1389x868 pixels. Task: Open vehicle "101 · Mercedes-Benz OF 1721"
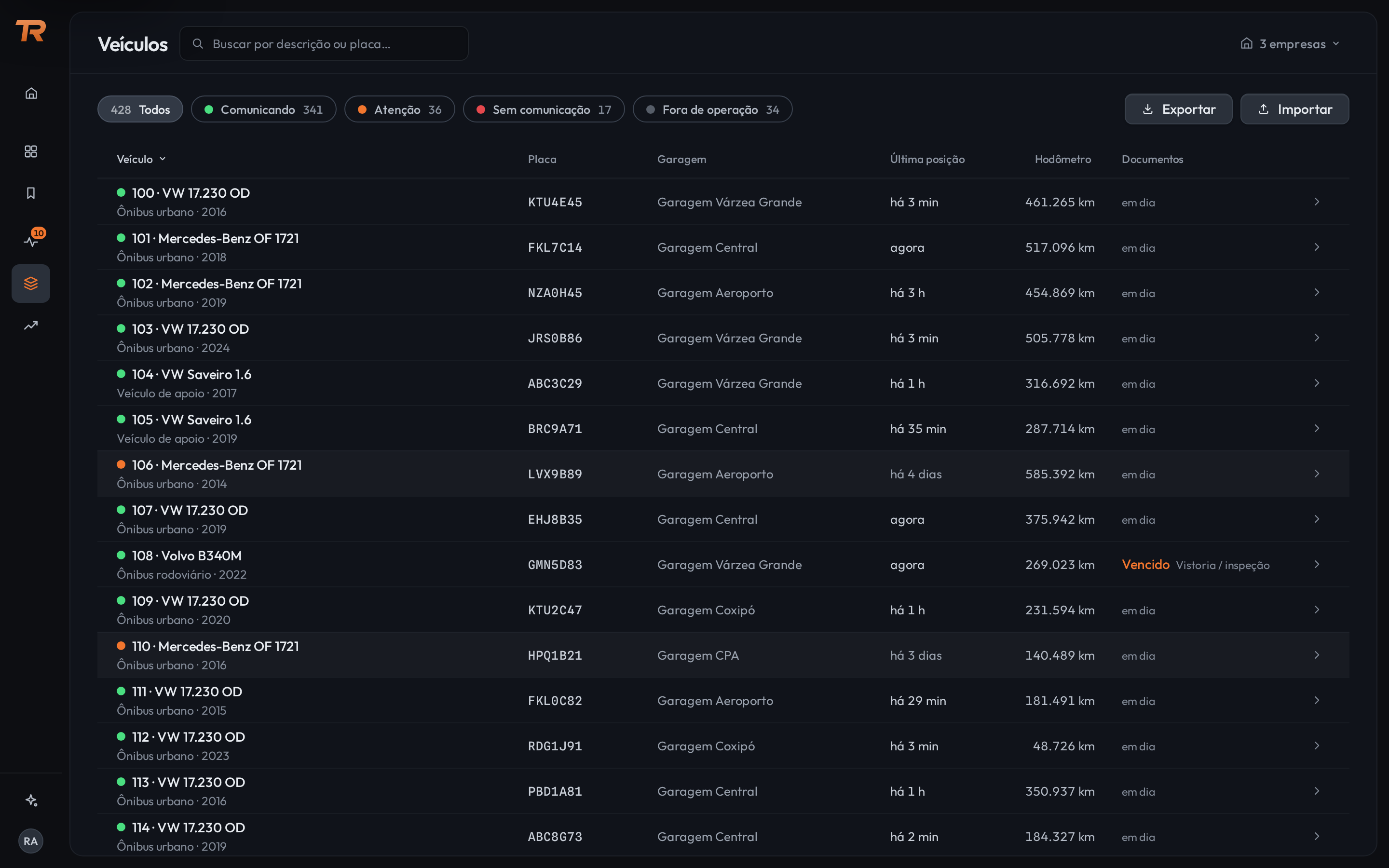coord(215,238)
